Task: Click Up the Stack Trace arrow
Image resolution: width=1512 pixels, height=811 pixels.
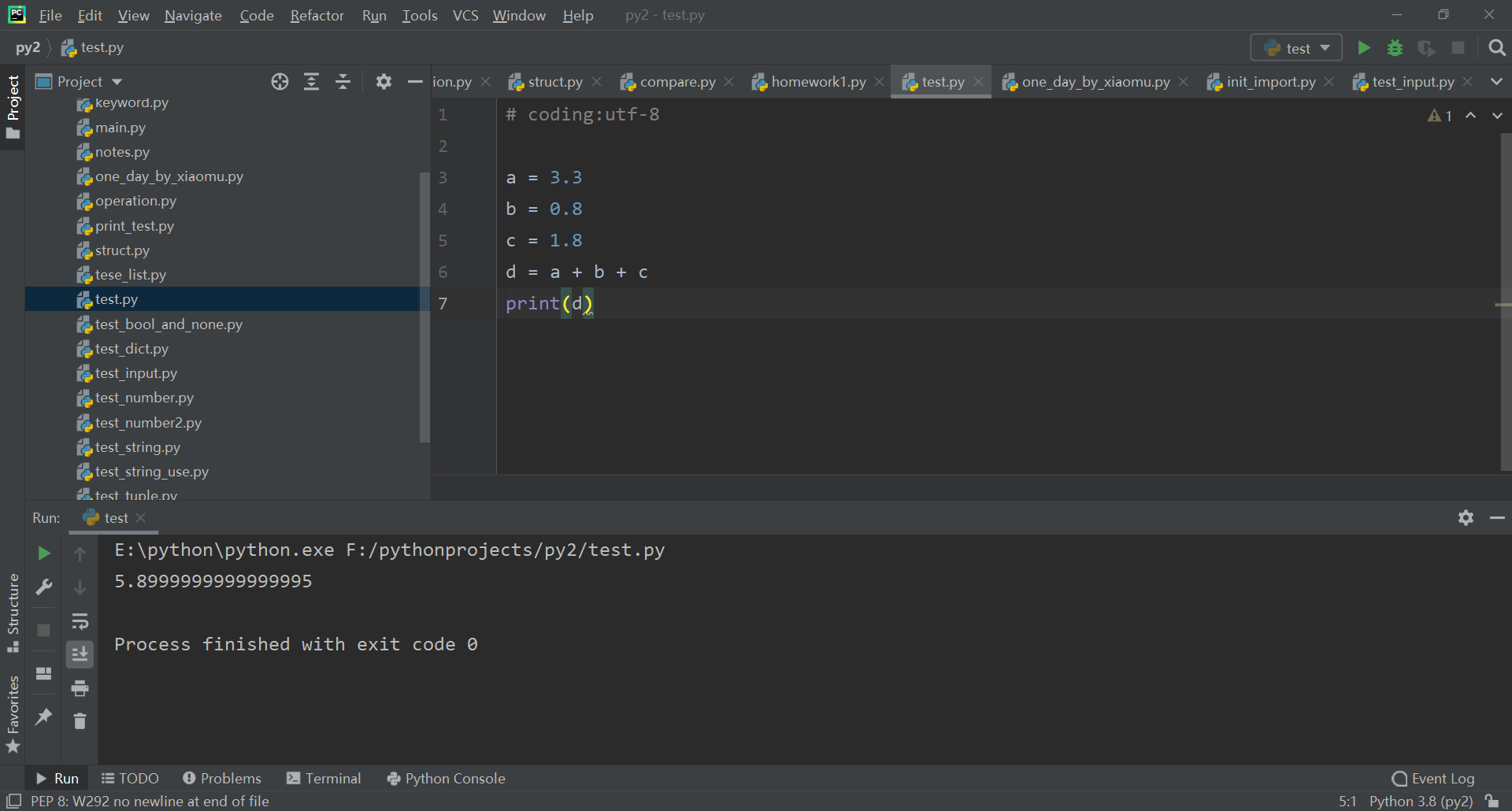Action: pyautogui.click(x=80, y=554)
